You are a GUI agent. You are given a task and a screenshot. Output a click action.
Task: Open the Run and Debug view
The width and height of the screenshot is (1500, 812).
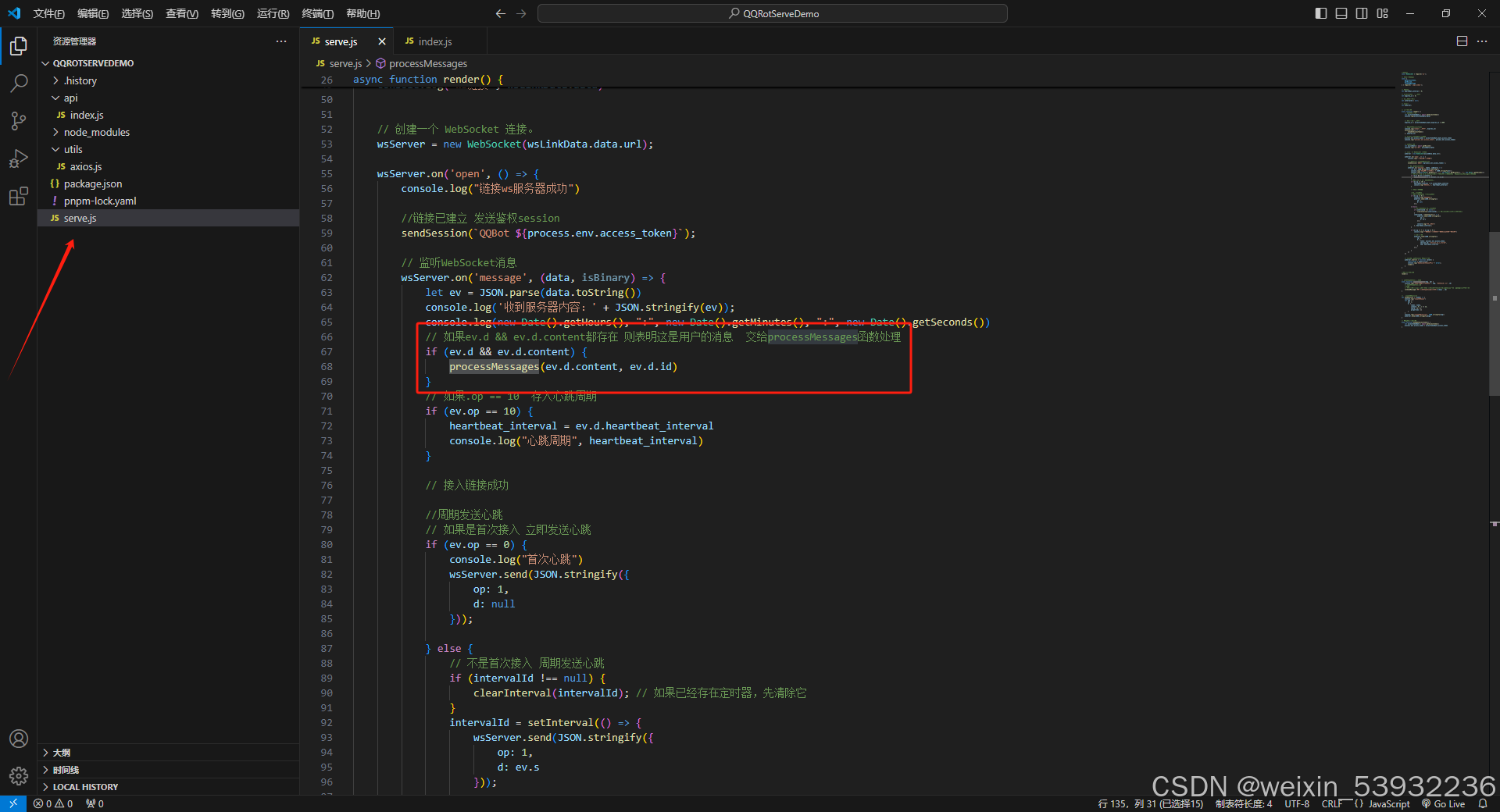pyautogui.click(x=18, y=158)
